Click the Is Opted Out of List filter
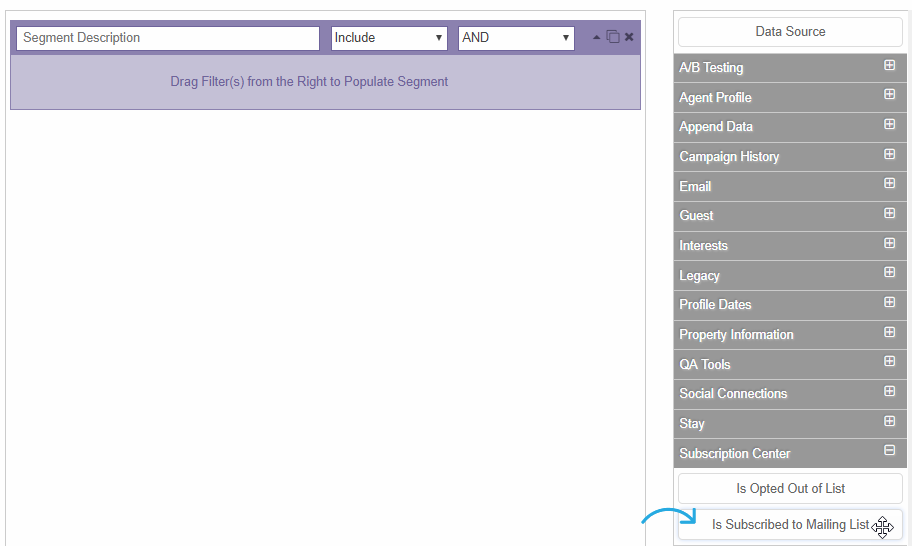Screen dimensions: 912x546 [x=790, y=488]
